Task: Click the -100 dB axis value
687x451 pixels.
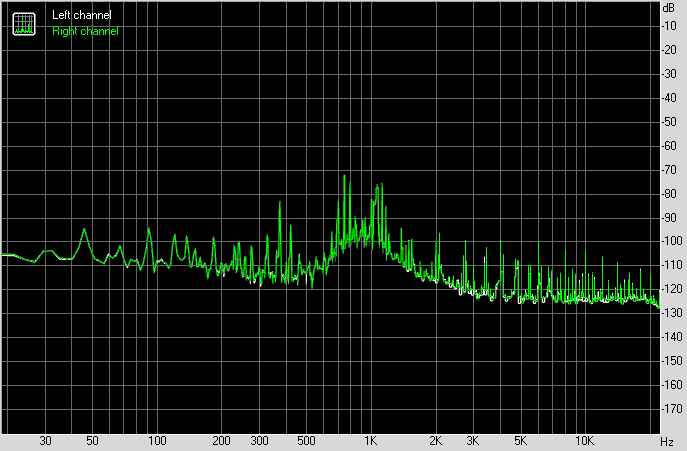Action: (x=672, y=241)
